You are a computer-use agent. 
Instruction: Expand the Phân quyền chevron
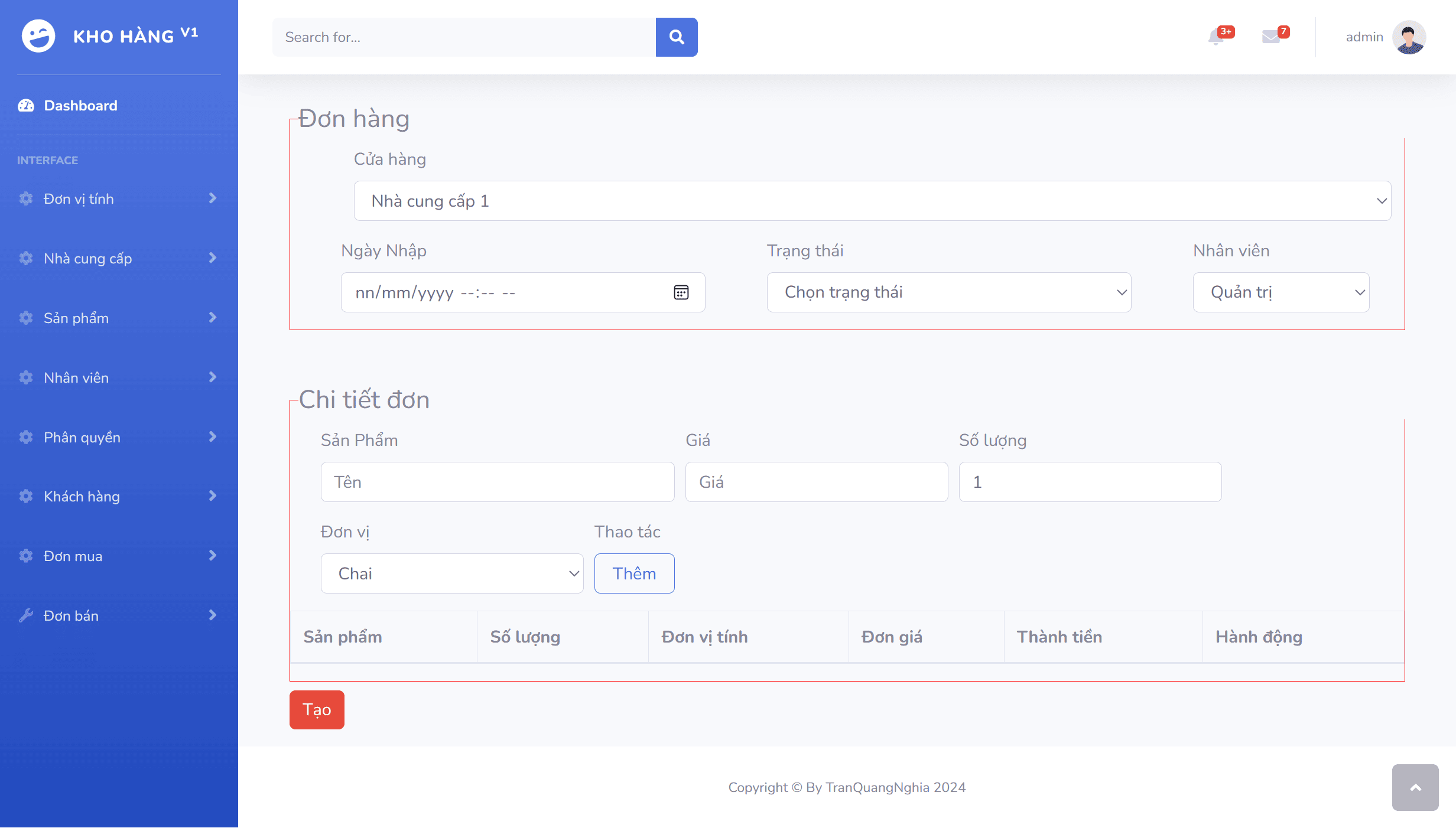[213, 437]
